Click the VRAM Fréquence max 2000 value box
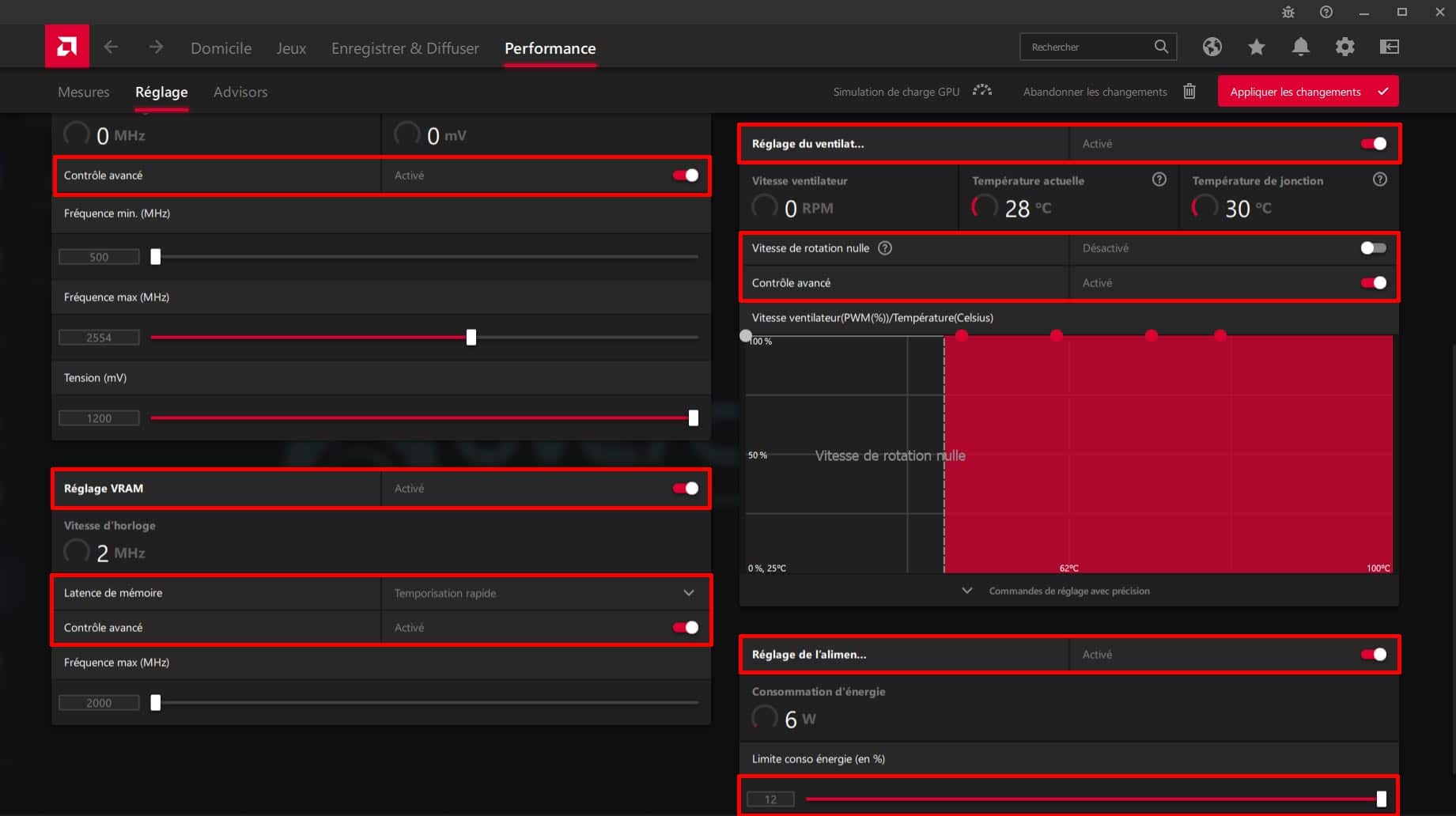 point(99,703)
